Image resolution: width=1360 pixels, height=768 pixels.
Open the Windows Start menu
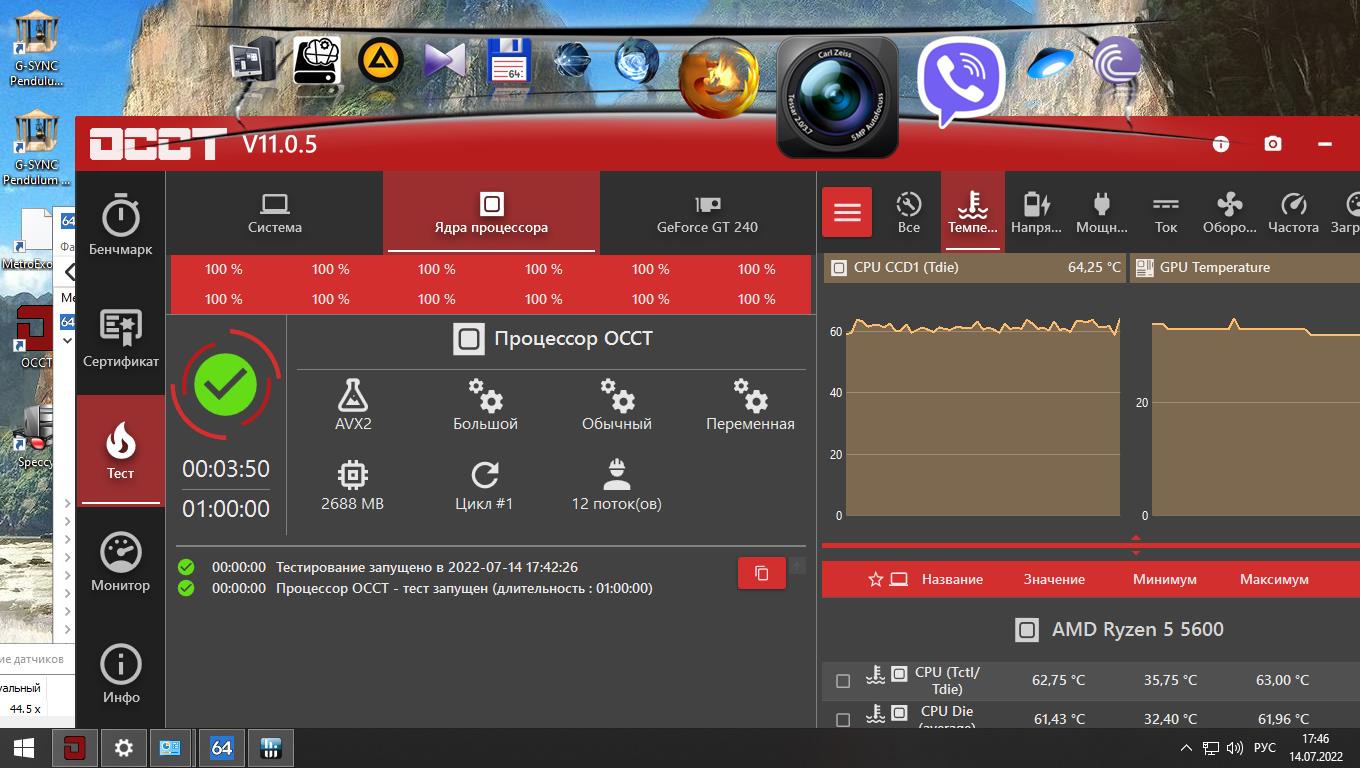[24, 748]
